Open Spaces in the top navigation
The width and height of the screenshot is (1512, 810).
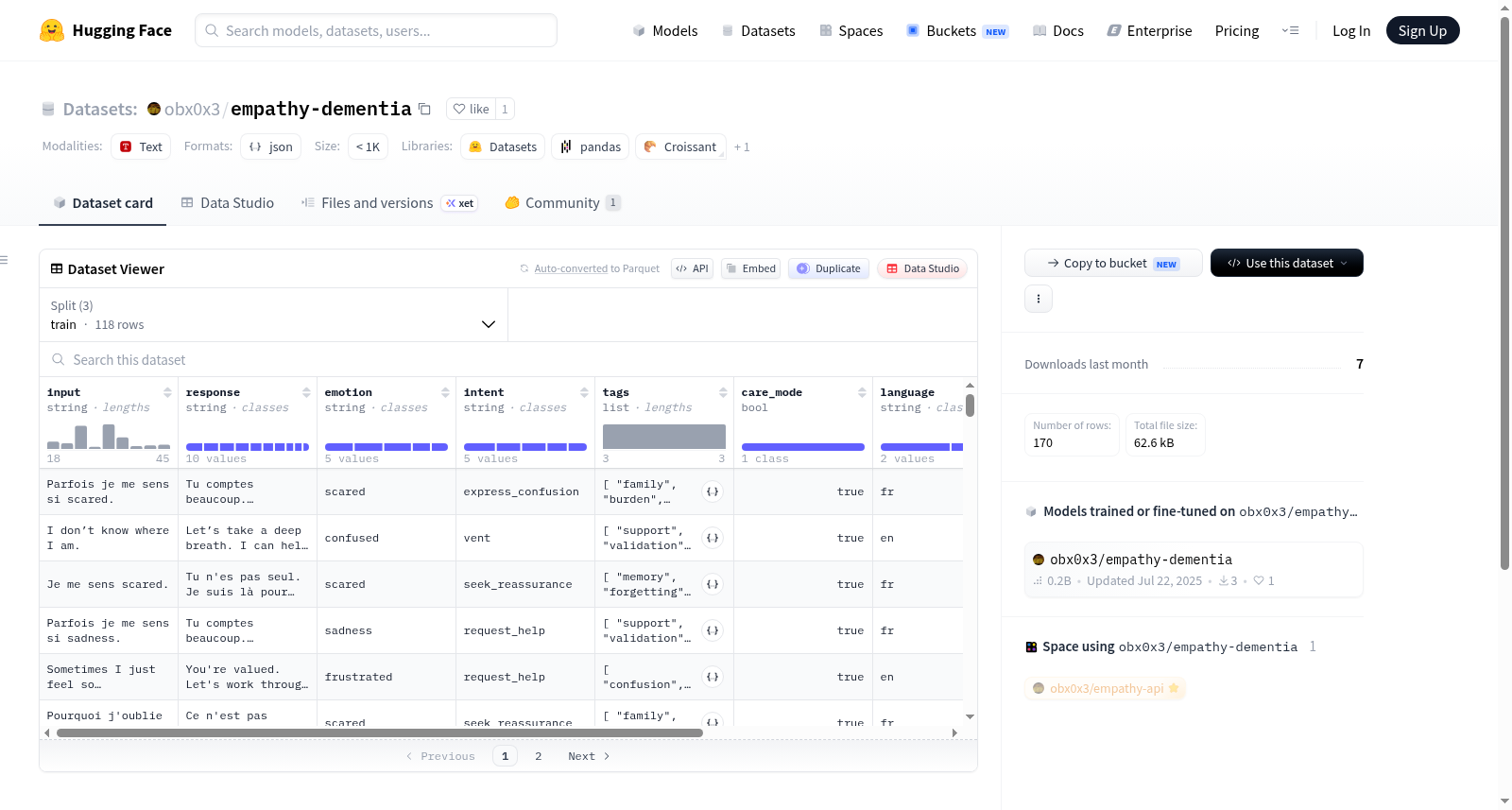click(x=851, y=31)
